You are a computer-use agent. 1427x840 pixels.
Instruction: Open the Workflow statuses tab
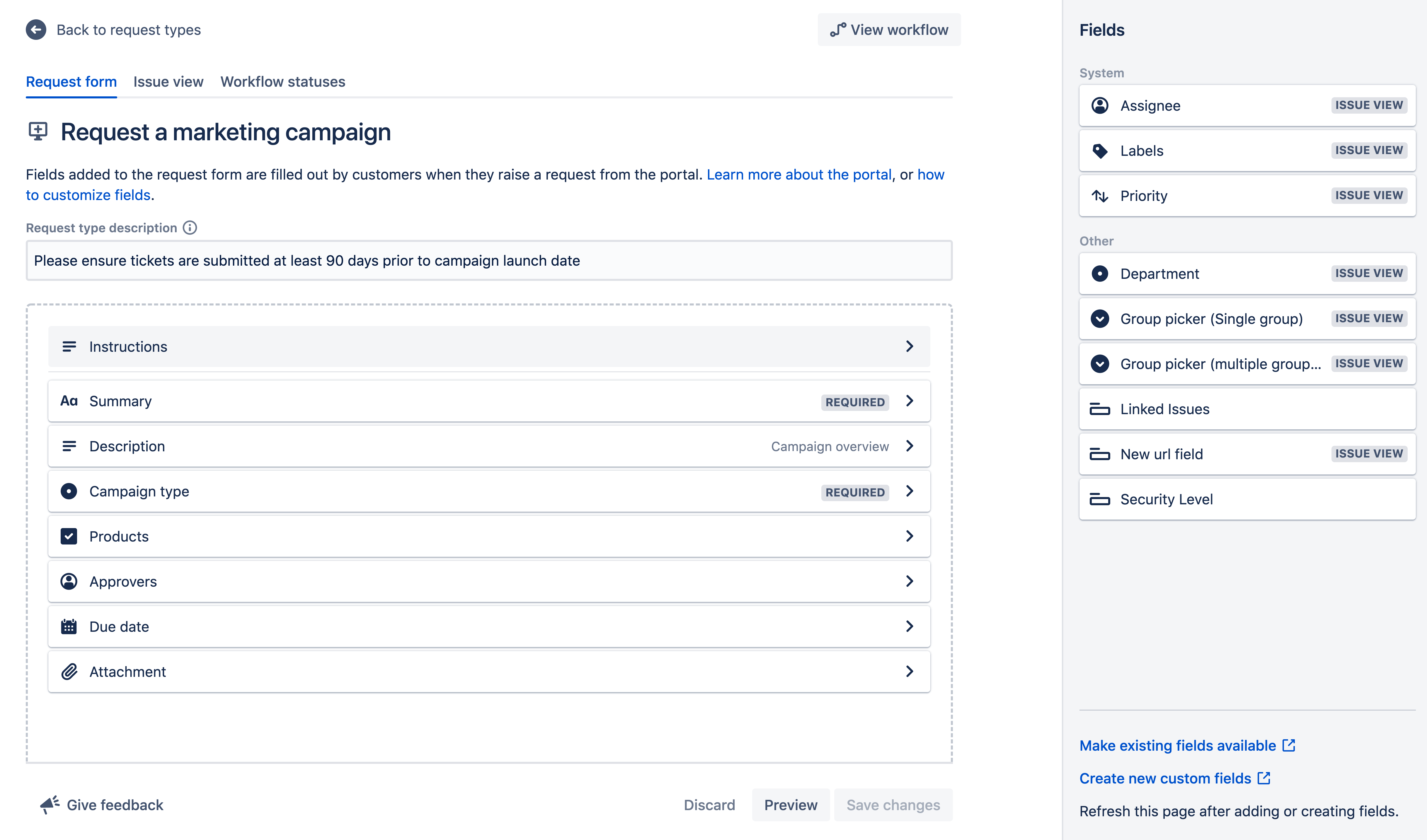[282, 81]
